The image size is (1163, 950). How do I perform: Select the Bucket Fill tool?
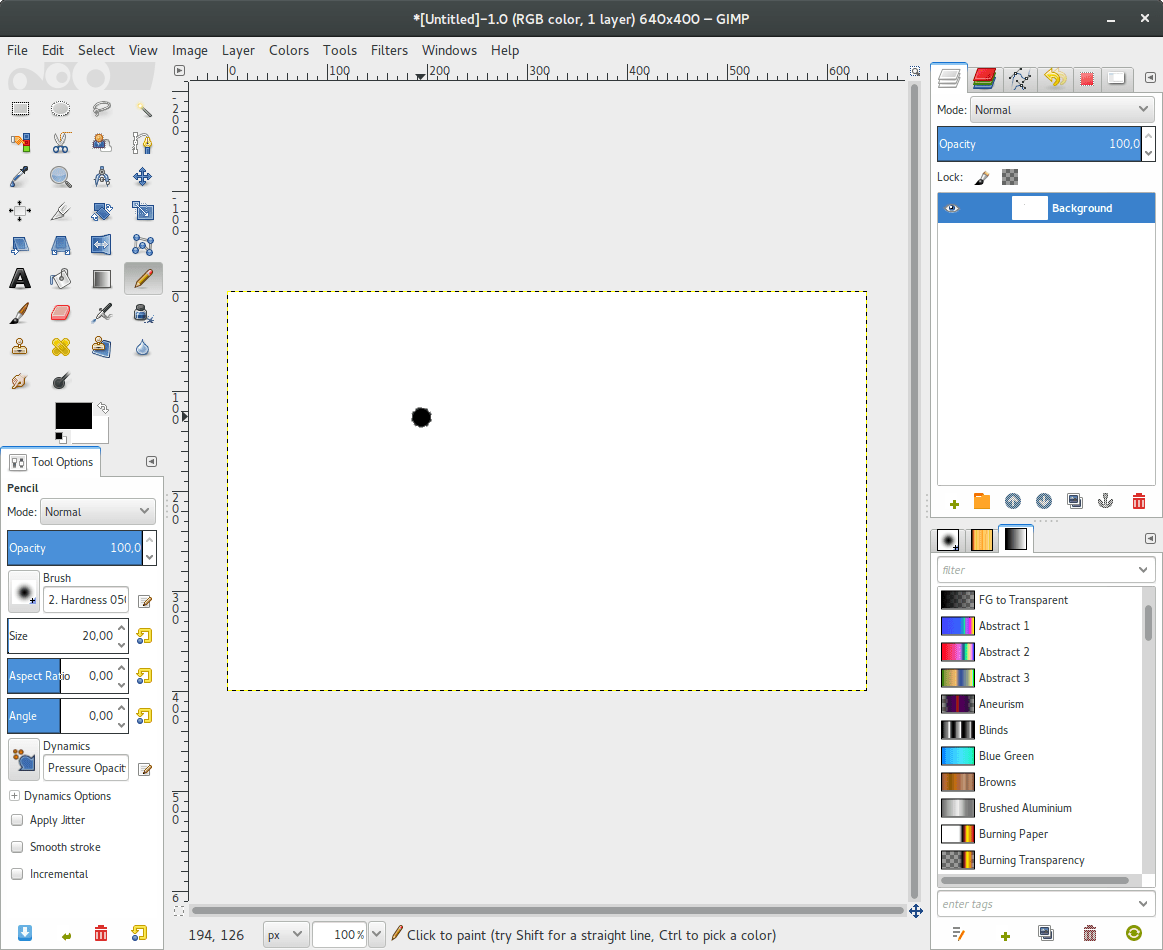tap(60, 278)
